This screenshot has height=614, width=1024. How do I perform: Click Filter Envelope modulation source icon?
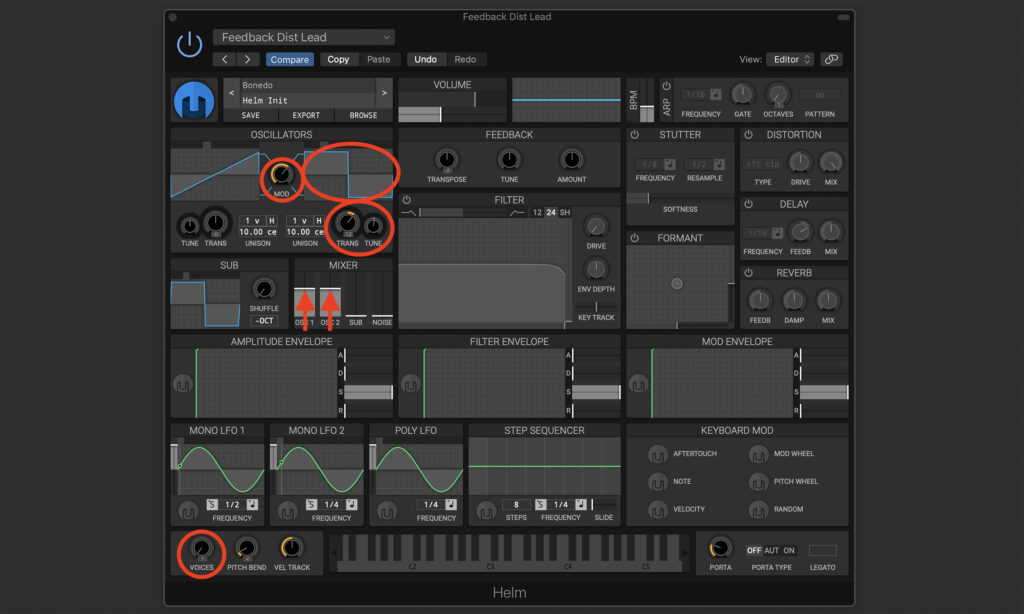(410, 384)
